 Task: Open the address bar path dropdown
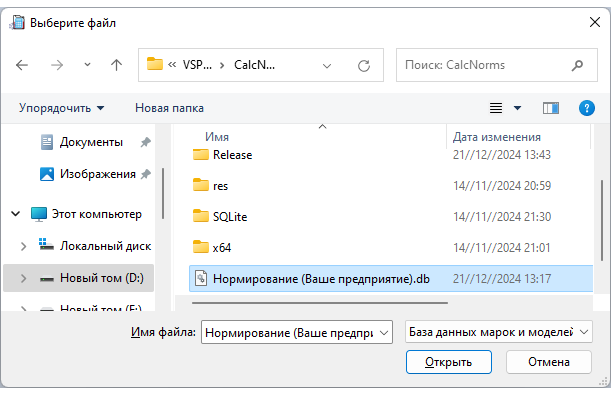click(327, 65)
